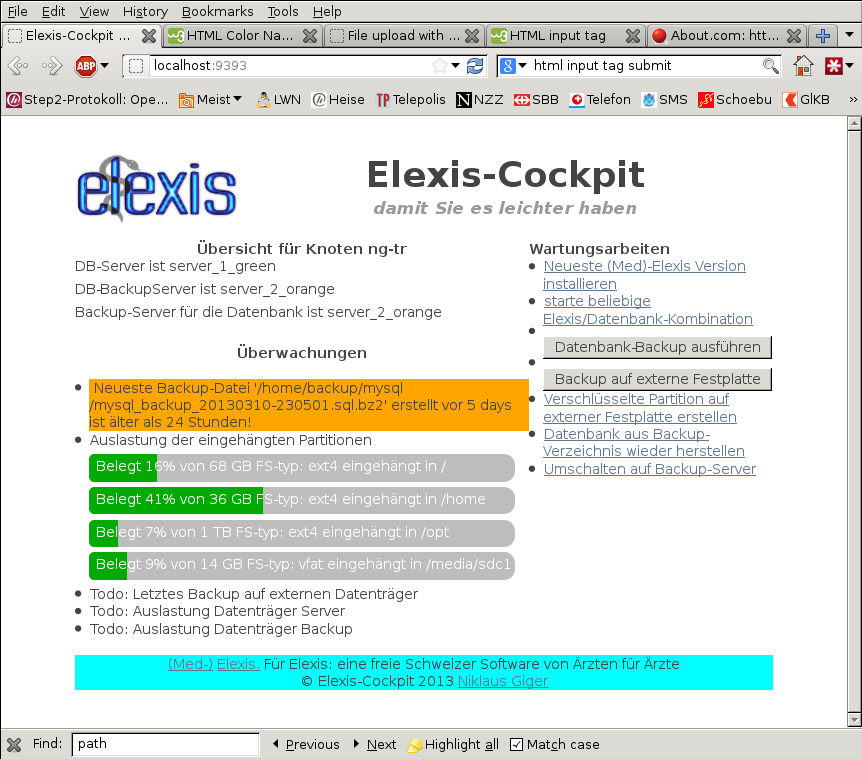This screenshot has width=862, height=759.
Task: Open the View menu
Action: 94,12
